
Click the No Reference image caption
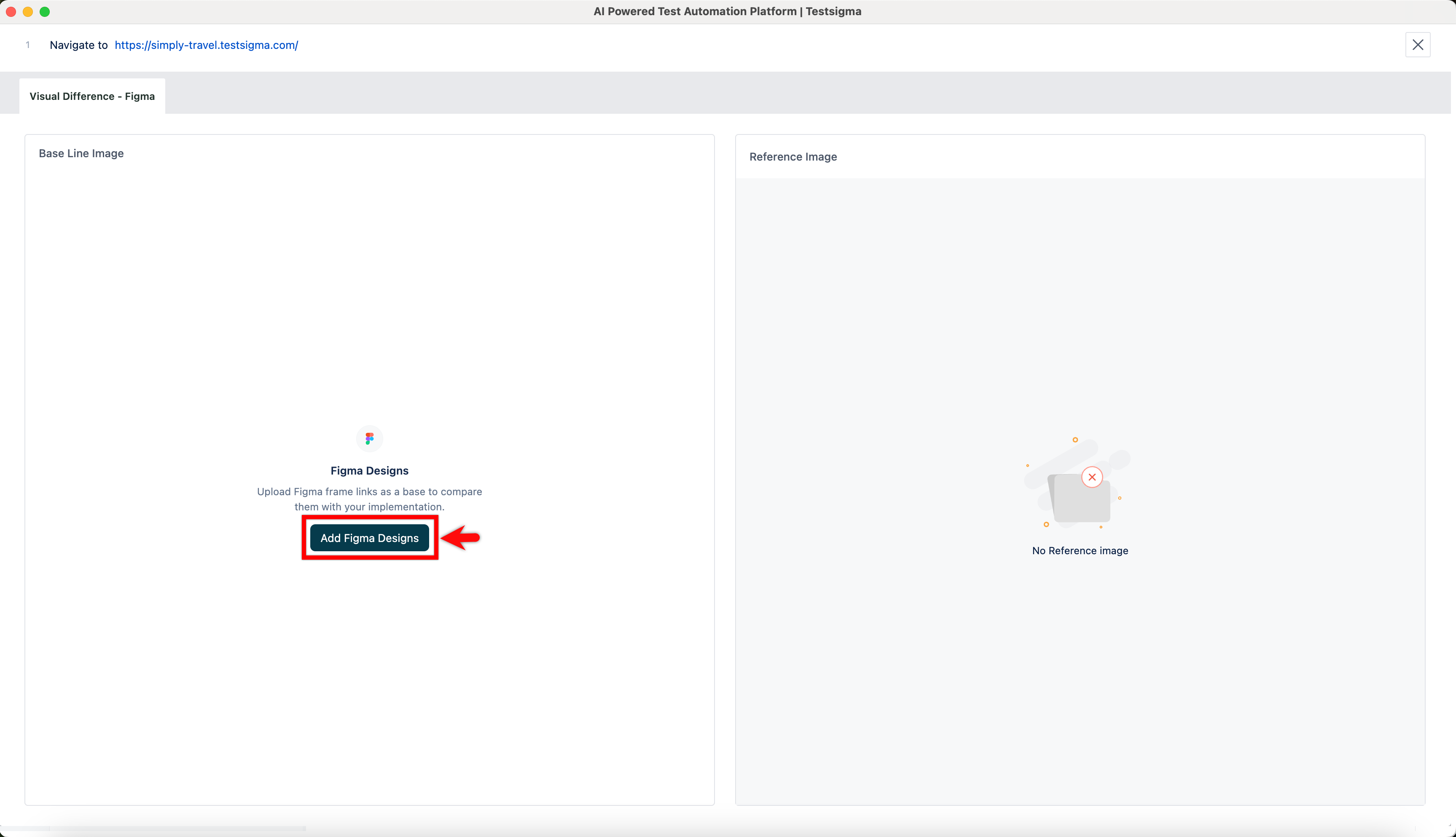point(1080,550)
